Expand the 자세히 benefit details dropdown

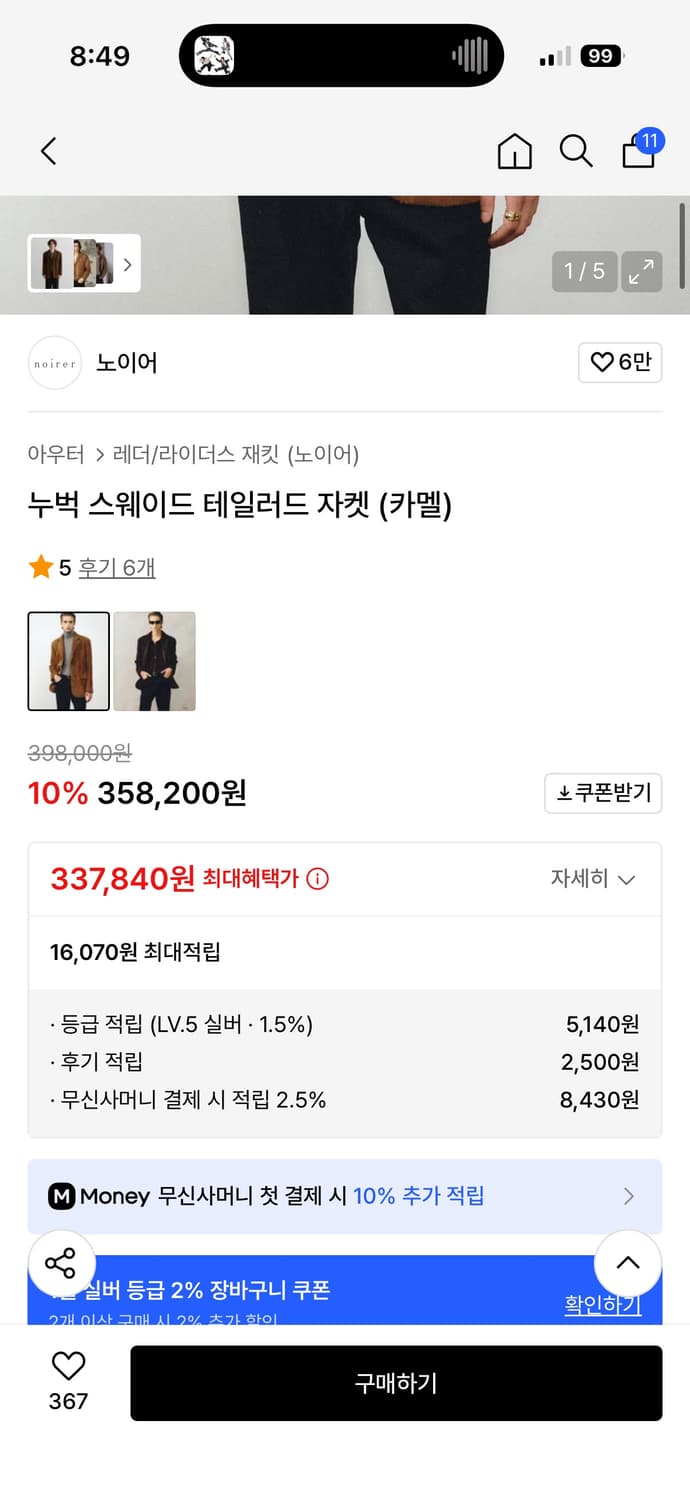pyautogui.click(x=594, y=878)
